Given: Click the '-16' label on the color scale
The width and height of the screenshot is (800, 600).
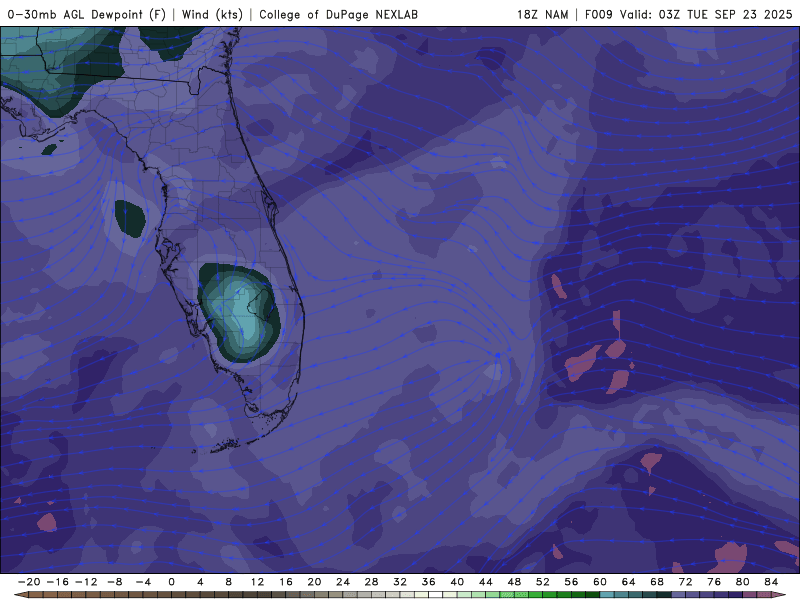Looking at the screenshot, I should pyautogui.click(x=58, y=582).
